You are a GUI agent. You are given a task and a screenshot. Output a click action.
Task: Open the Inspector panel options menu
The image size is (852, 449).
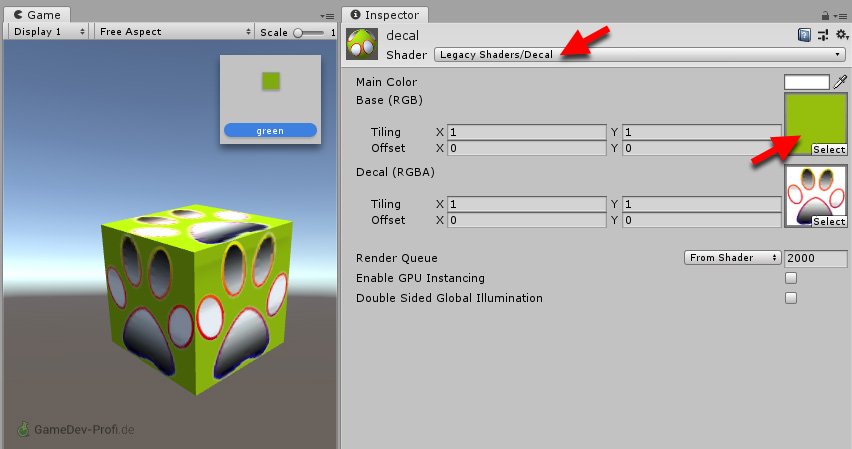point(842,16)
